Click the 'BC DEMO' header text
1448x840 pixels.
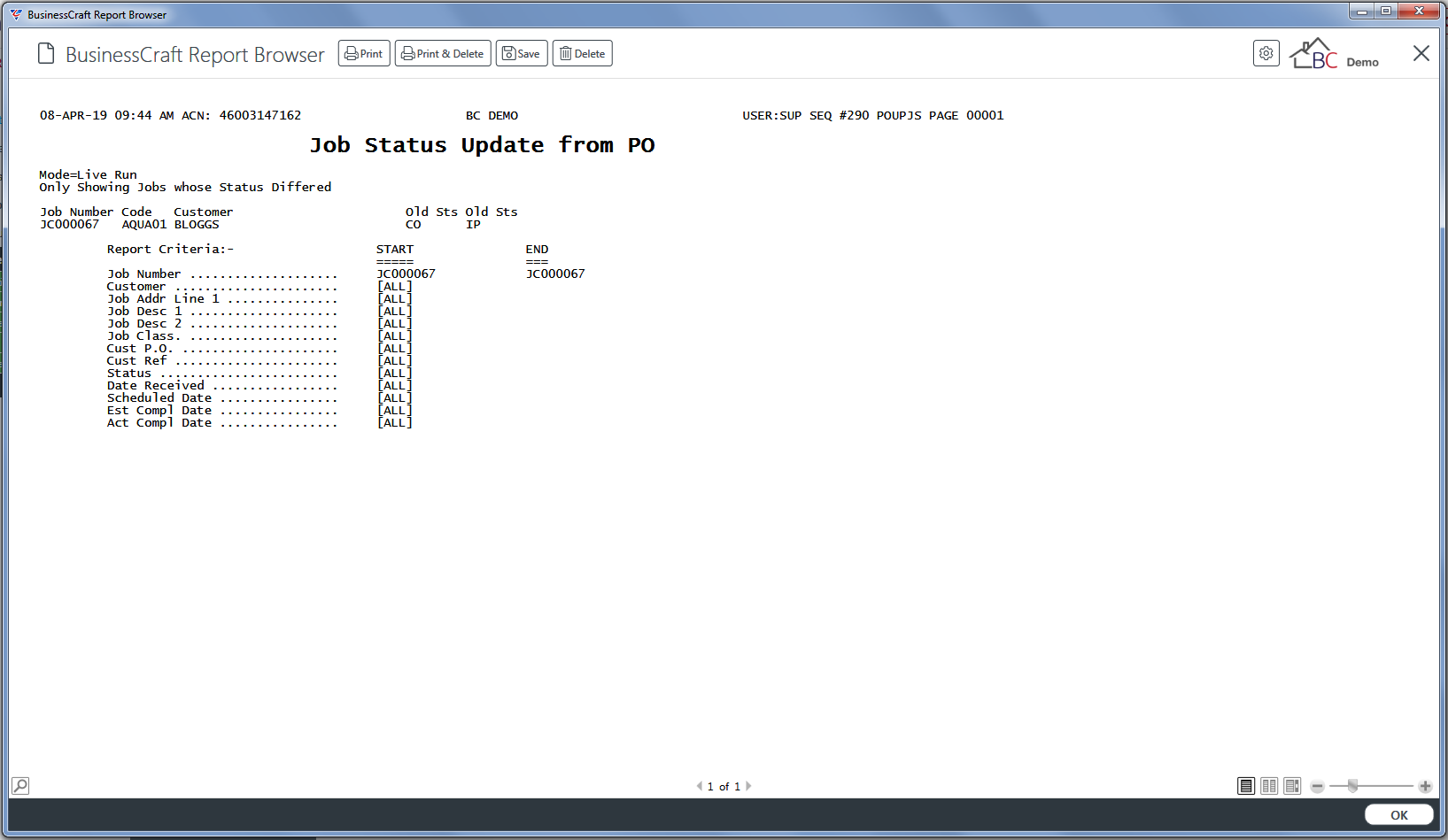[x=492, y=116]
